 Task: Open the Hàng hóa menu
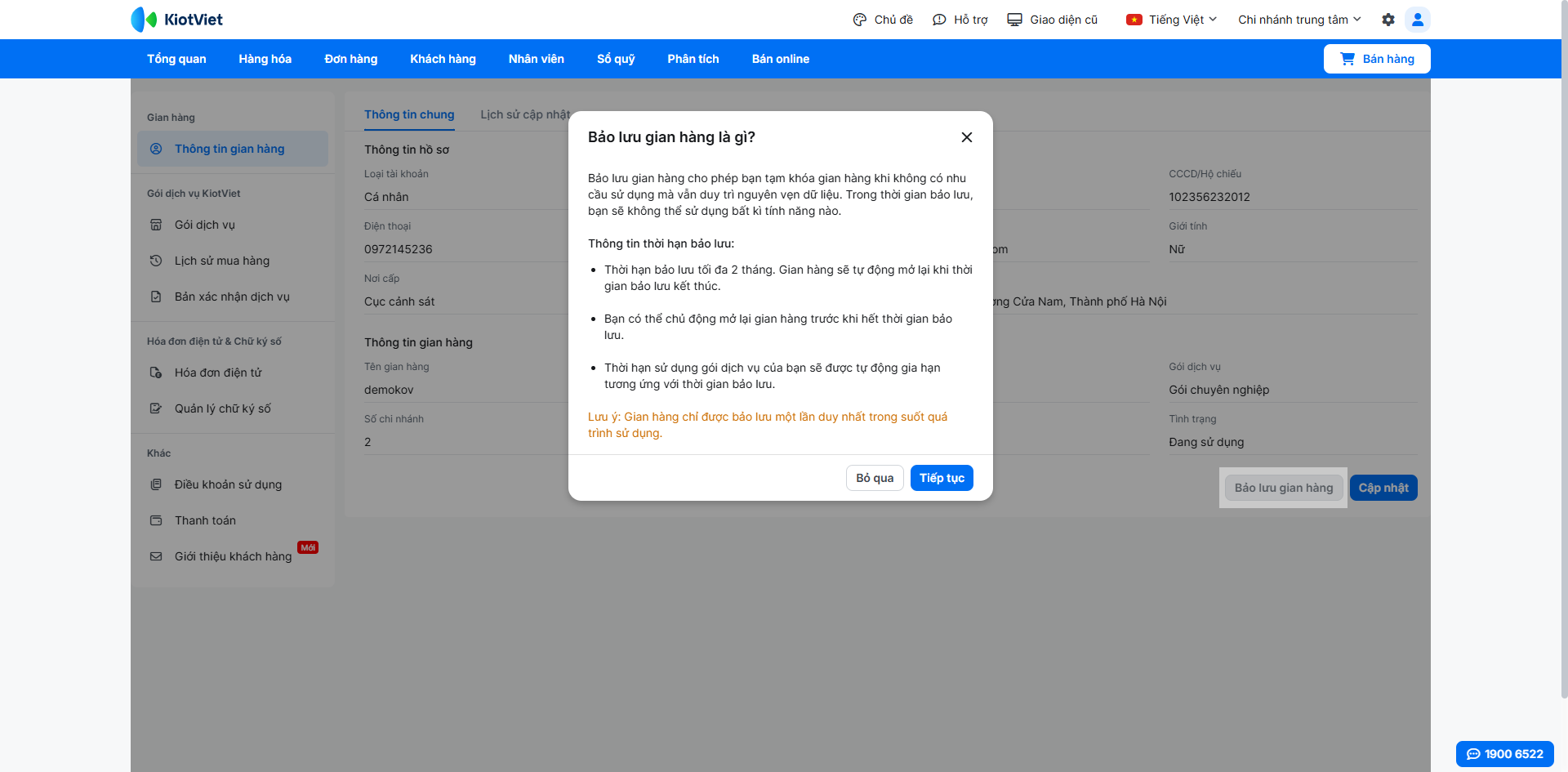pyautogui.click(x=265, y=59)
